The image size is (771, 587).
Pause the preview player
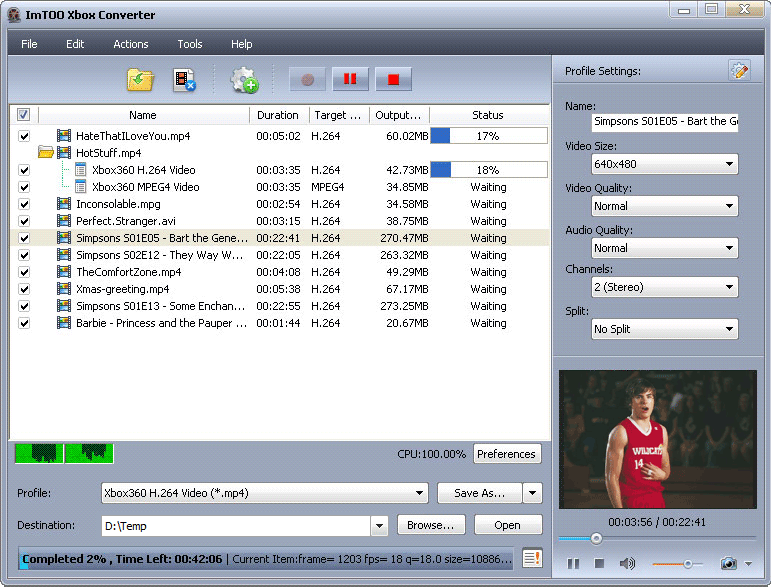(x=573, y=563)
